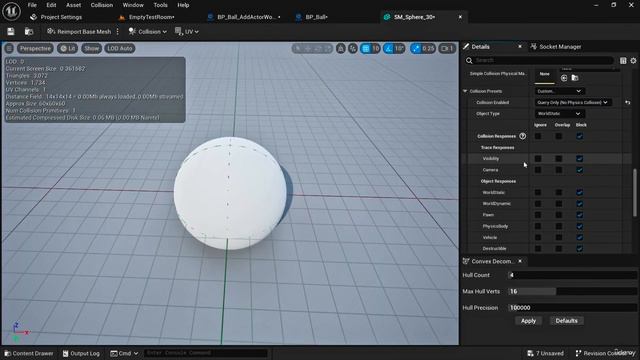Click the Browse to asset in Content Browser icon
This screenshot has width=640, height=360.
(x=29, y=31)
